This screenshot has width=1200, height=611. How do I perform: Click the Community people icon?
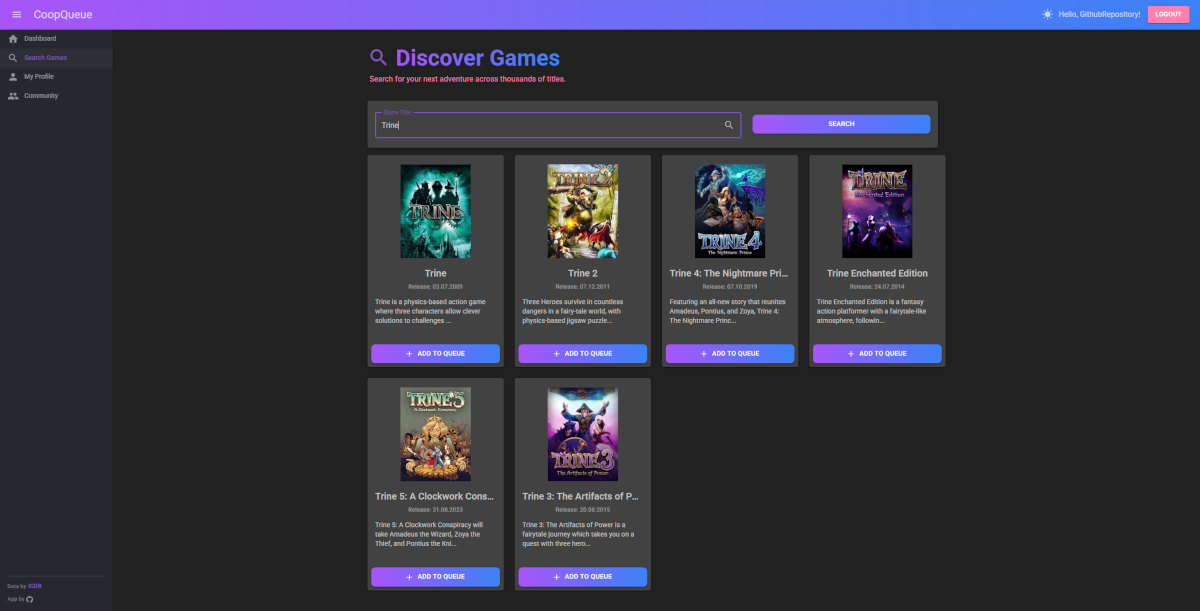pyautogui.click(x=13, y=96)
